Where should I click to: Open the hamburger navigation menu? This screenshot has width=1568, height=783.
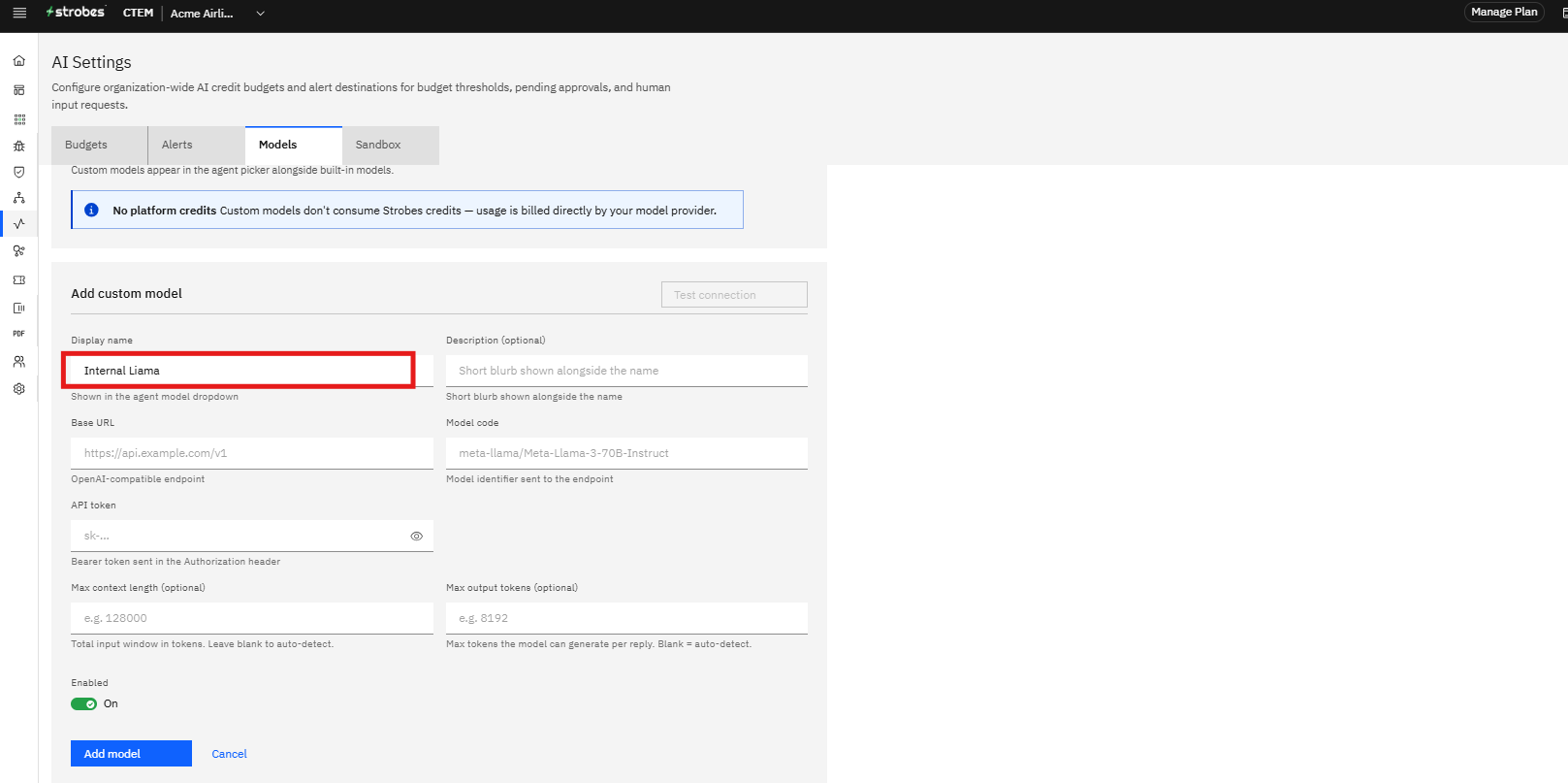(x=19, y=13)
